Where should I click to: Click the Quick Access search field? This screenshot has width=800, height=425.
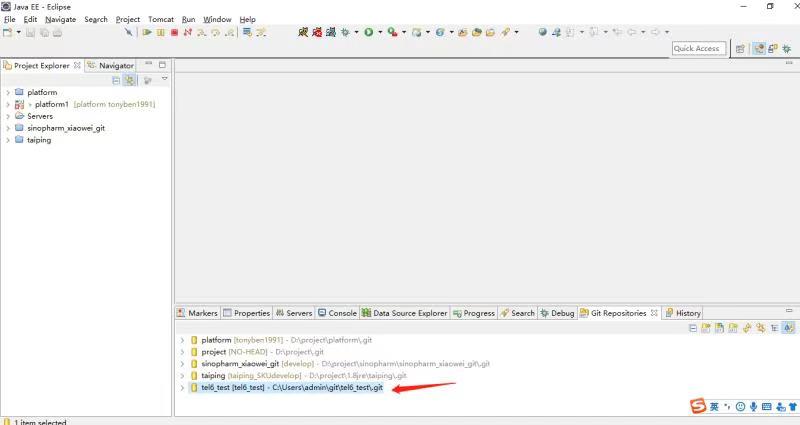pyautogui.click(x=698, y=48)
